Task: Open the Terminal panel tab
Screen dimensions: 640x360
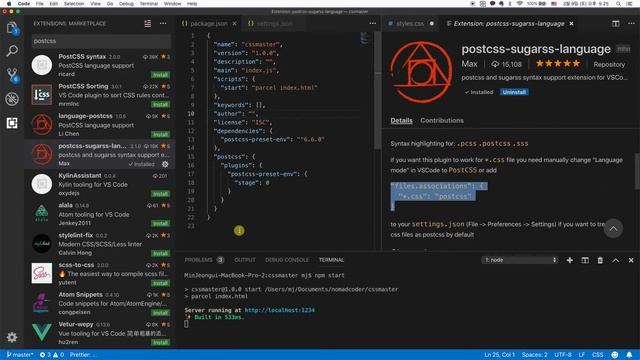Action: (331, 260)
